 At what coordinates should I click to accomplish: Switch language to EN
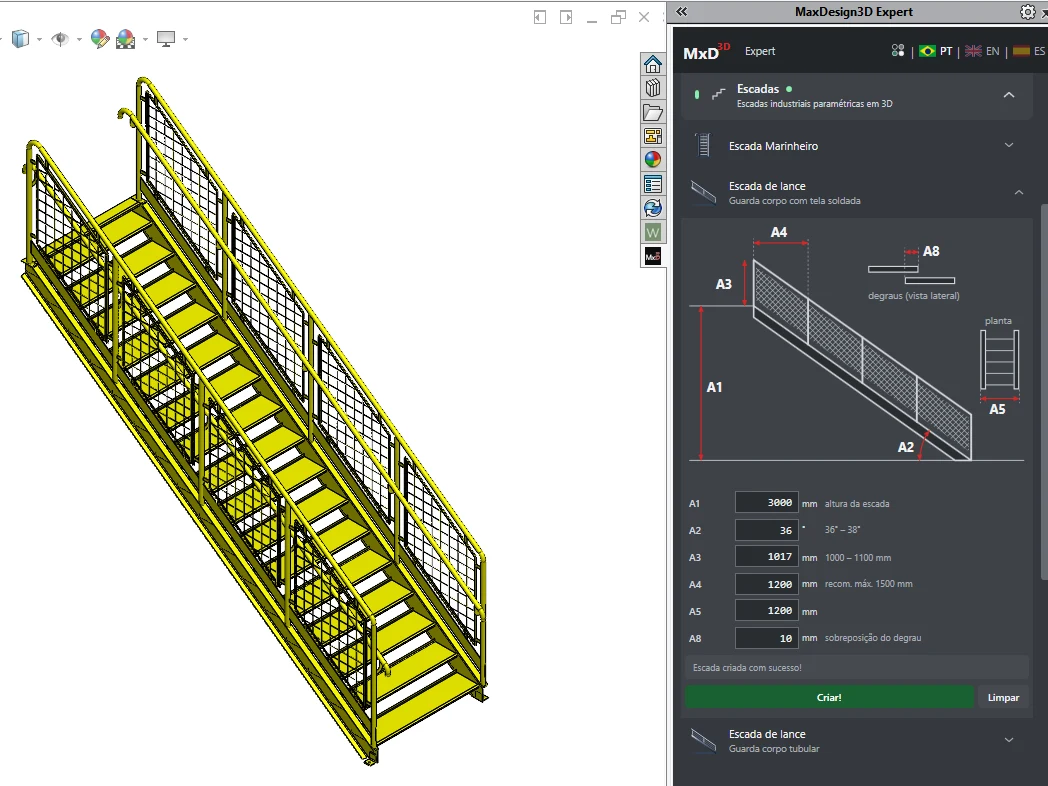982,51
